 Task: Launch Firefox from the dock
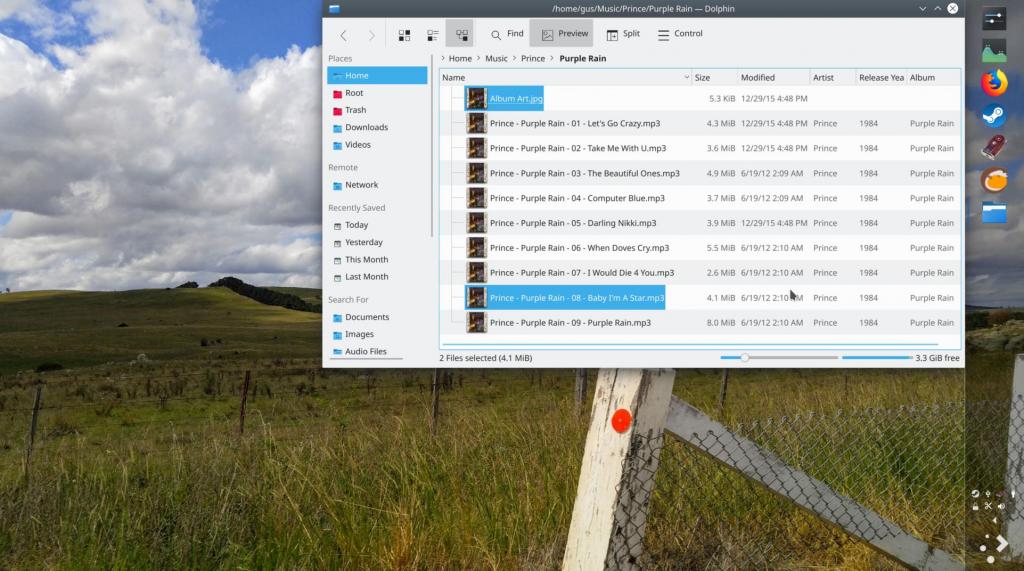coord(994,84)
